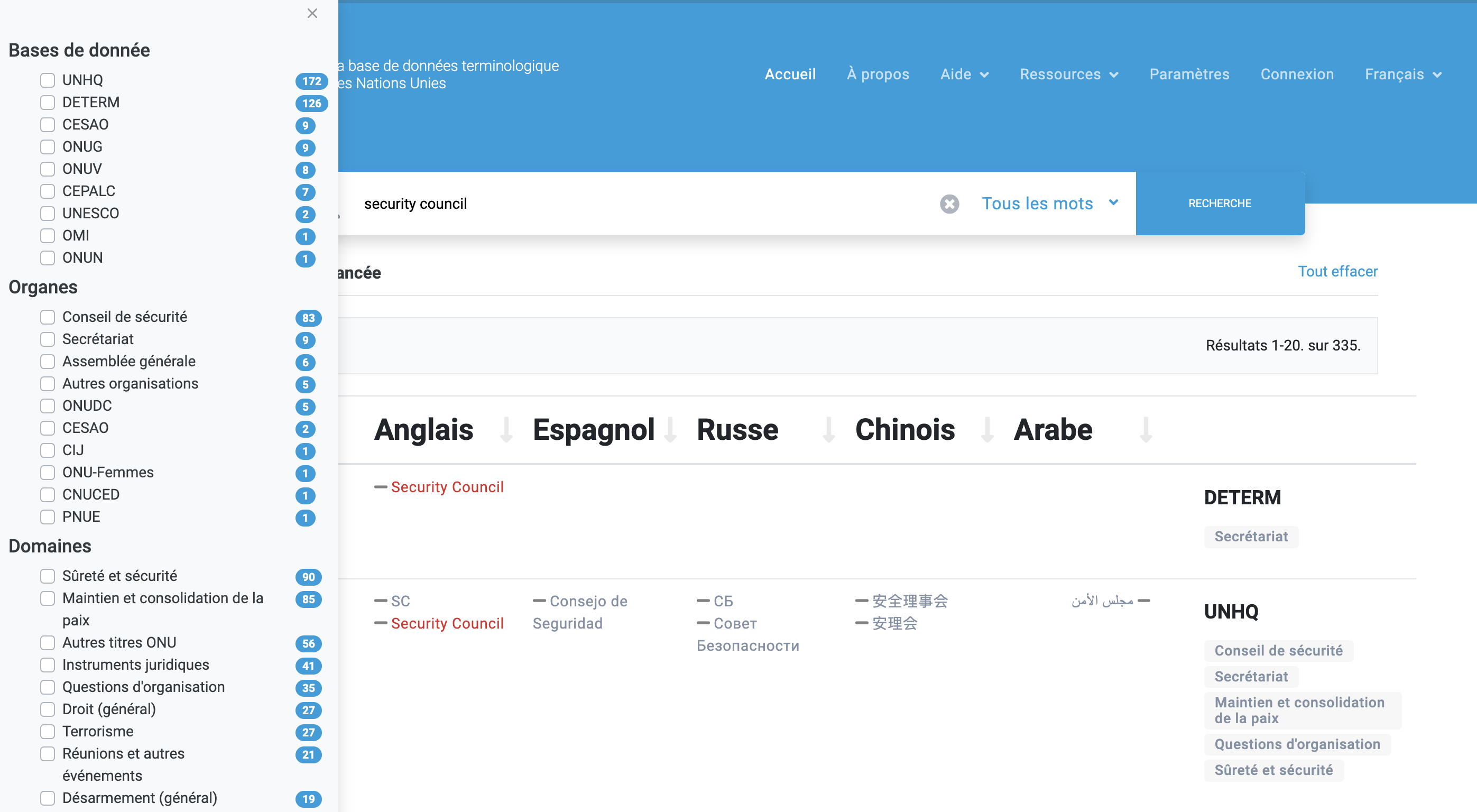Check the Droit (général) domain filter
Image resolution: width=1477 pixels, height=812 pixels.
[x=48, y=709]
